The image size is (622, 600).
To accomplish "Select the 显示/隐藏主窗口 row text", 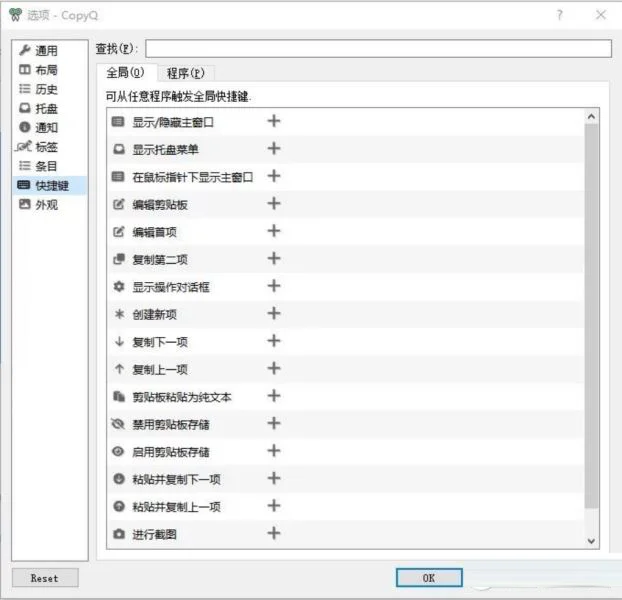I will (173, 122).
